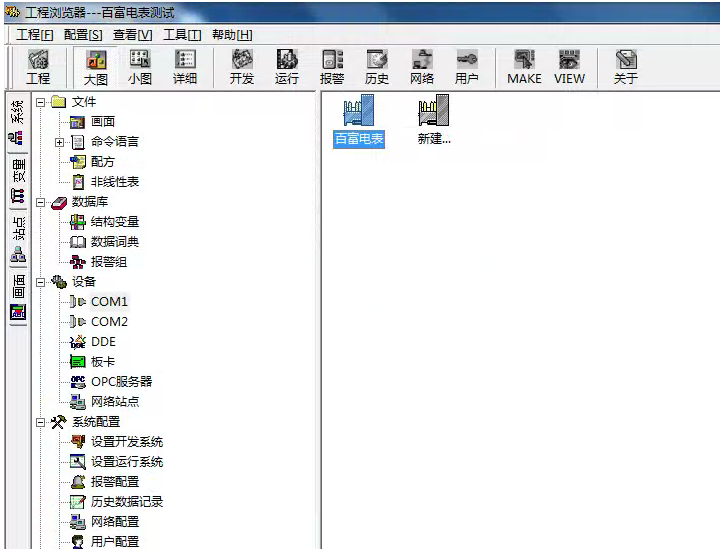Click the 新建... new device icon
The width and height of the screenshot is (720, 549).
coord(434,120)
